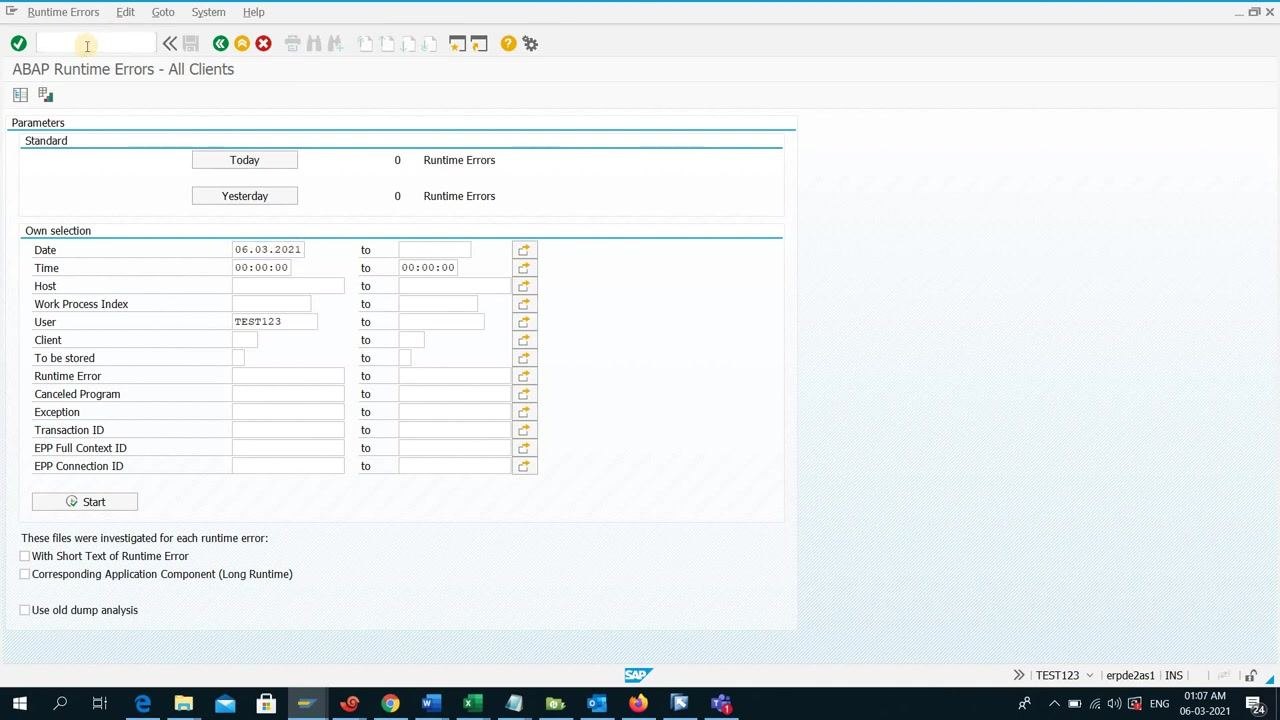The image size is (1280, 720).
Task: Open multiple selection for User row
Action: click(524, 322)
